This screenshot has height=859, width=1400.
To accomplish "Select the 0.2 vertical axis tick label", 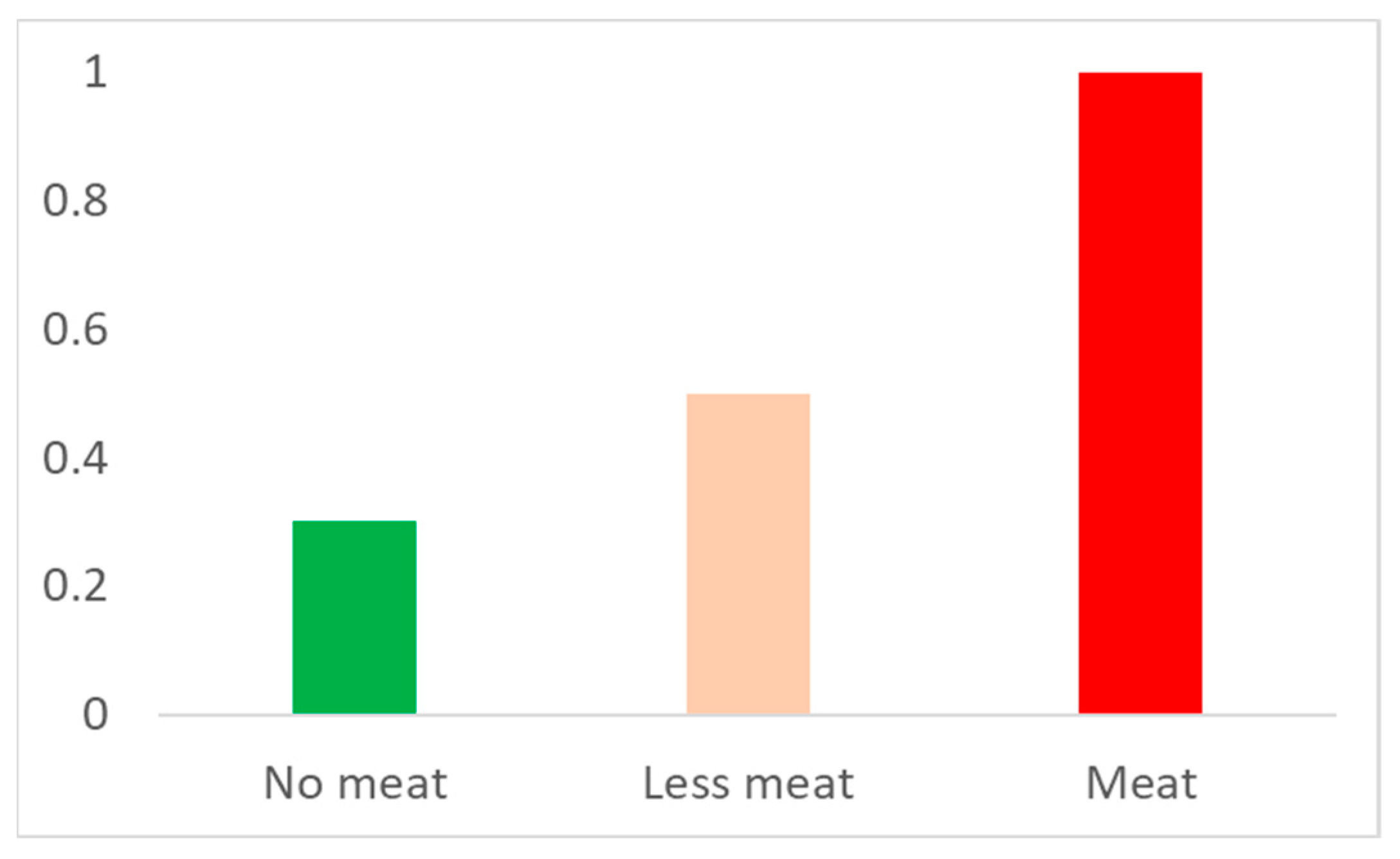I will (x=75, y=586).
